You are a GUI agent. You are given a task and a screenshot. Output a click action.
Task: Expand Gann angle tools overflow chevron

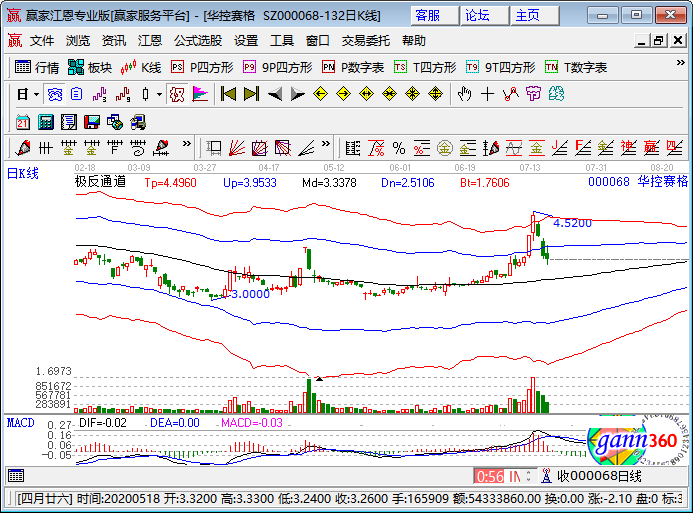326,144
